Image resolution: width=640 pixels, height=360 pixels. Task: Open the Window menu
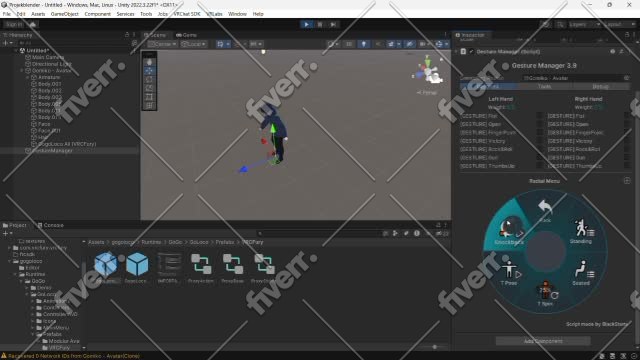click(x=237, y=14)
